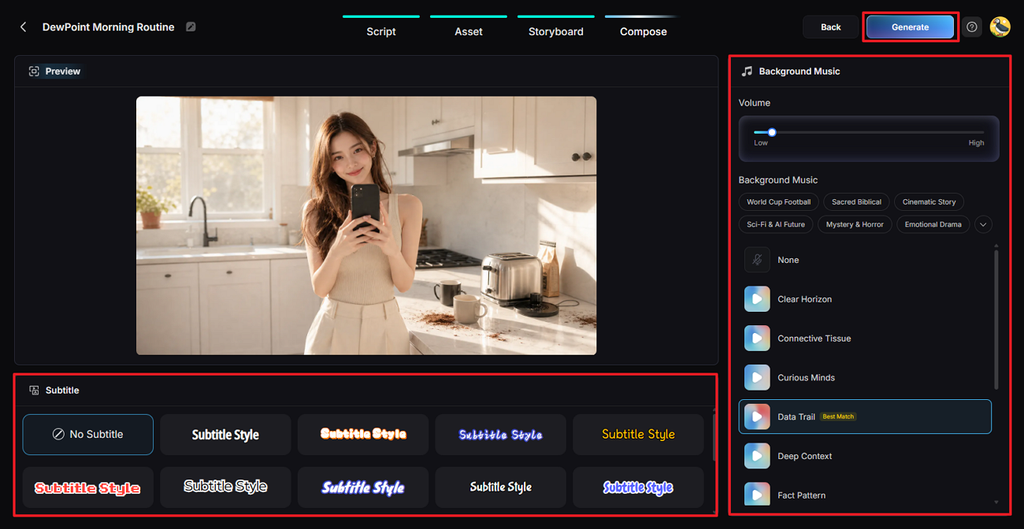This screenshot has height=529, width=1024.
Task: Click the volume slider handle
Action: click(772, 132)
